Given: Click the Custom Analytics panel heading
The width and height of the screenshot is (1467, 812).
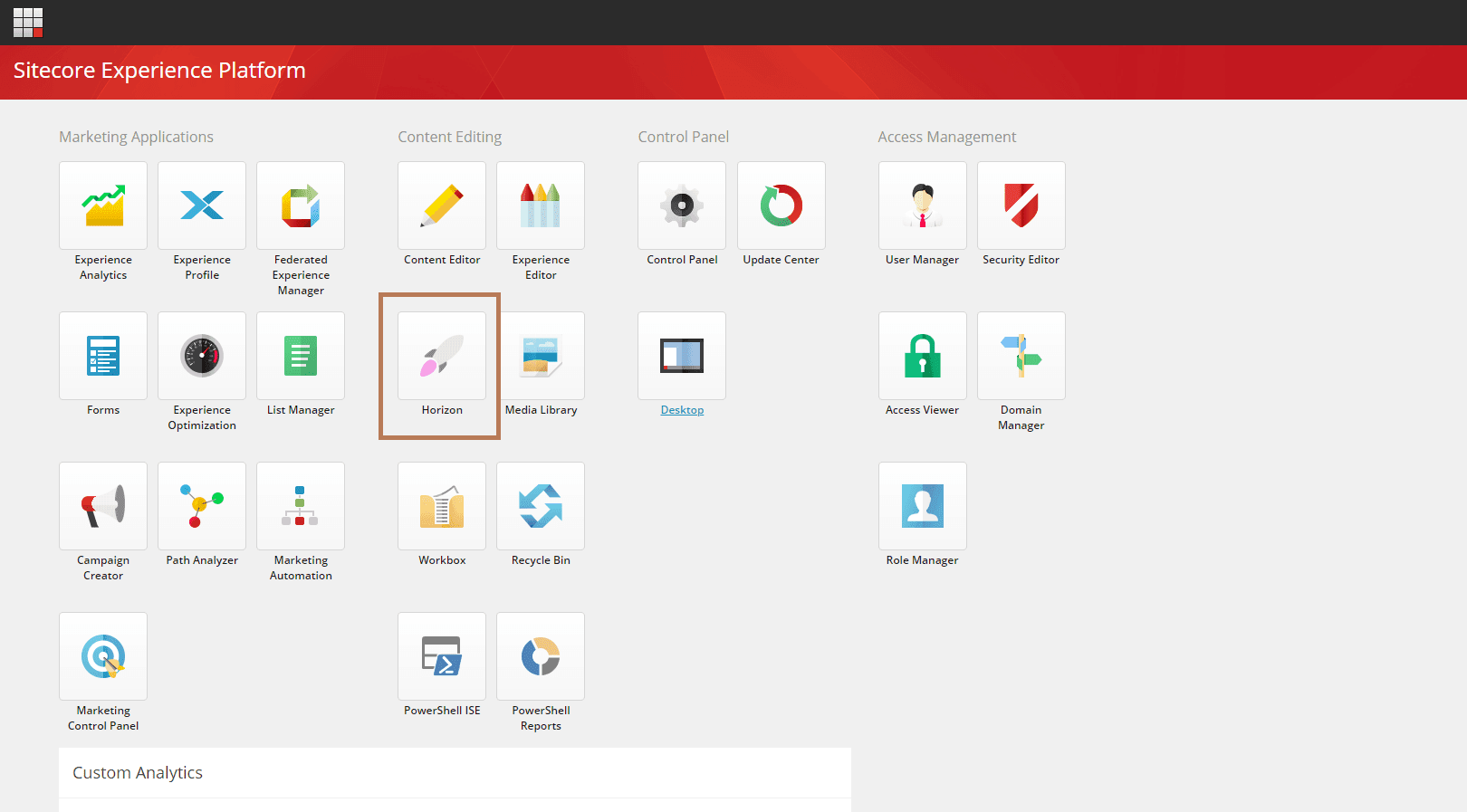Looking at the screenshot, I should [x=138, y=773].
